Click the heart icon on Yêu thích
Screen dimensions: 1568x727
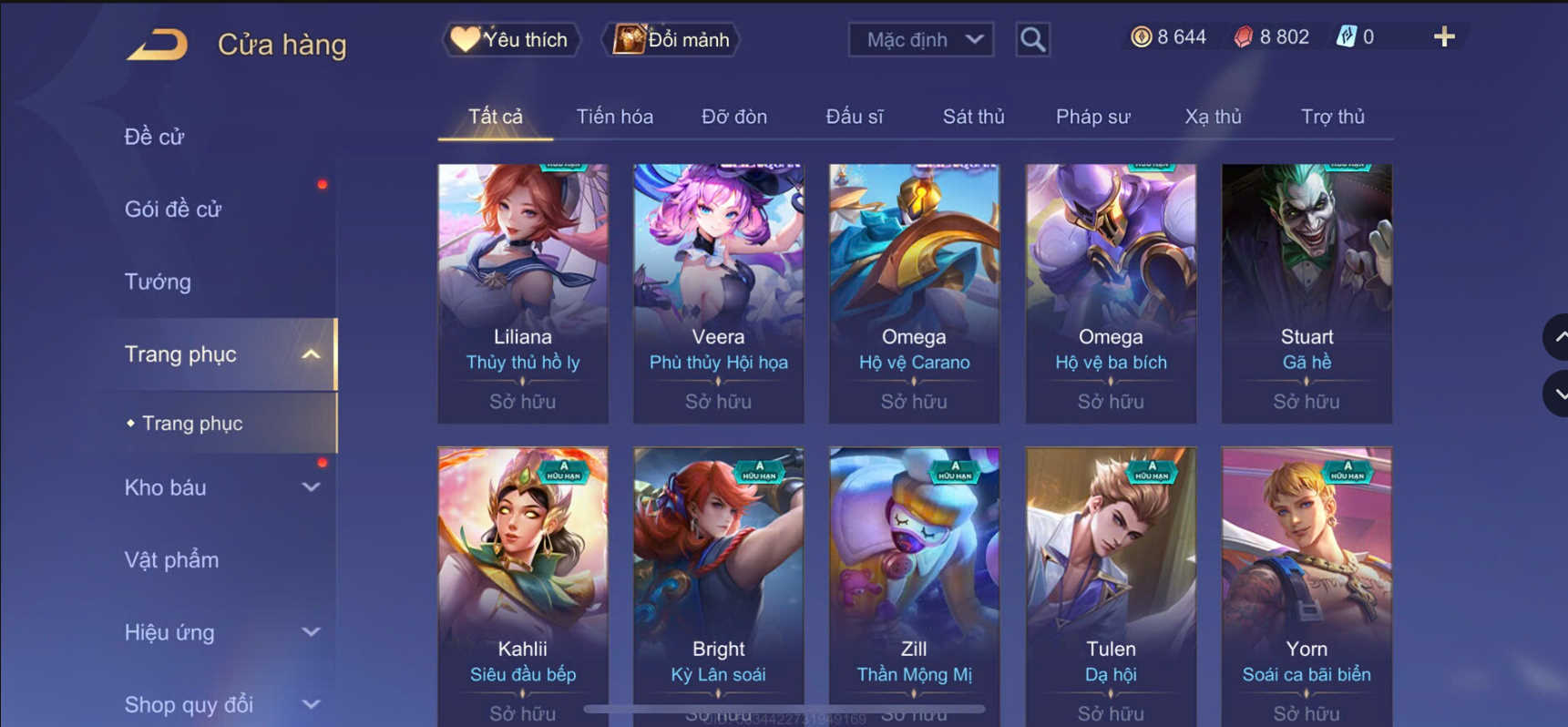click(465, 39)
